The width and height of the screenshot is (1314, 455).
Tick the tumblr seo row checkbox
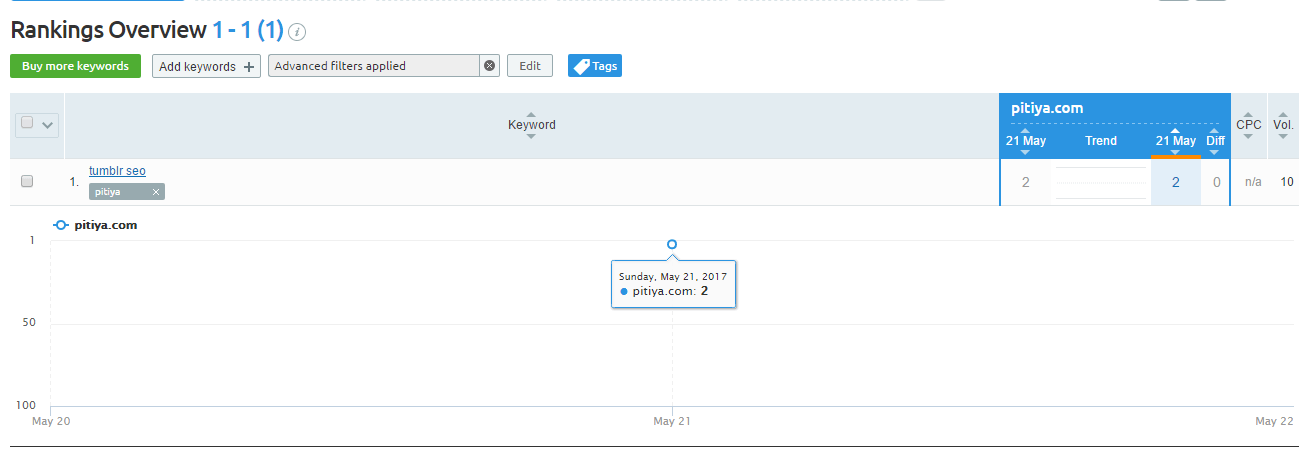coord(27,181)
